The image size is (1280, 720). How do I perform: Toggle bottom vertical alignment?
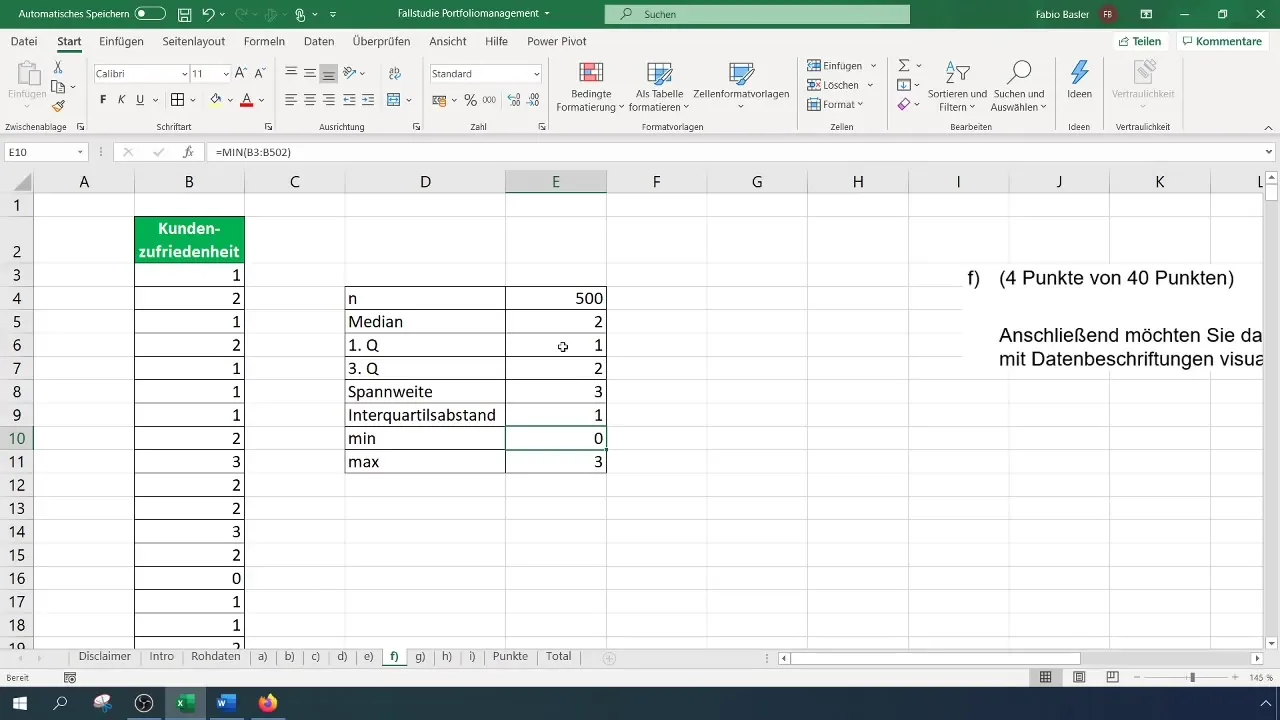point(329,74)
